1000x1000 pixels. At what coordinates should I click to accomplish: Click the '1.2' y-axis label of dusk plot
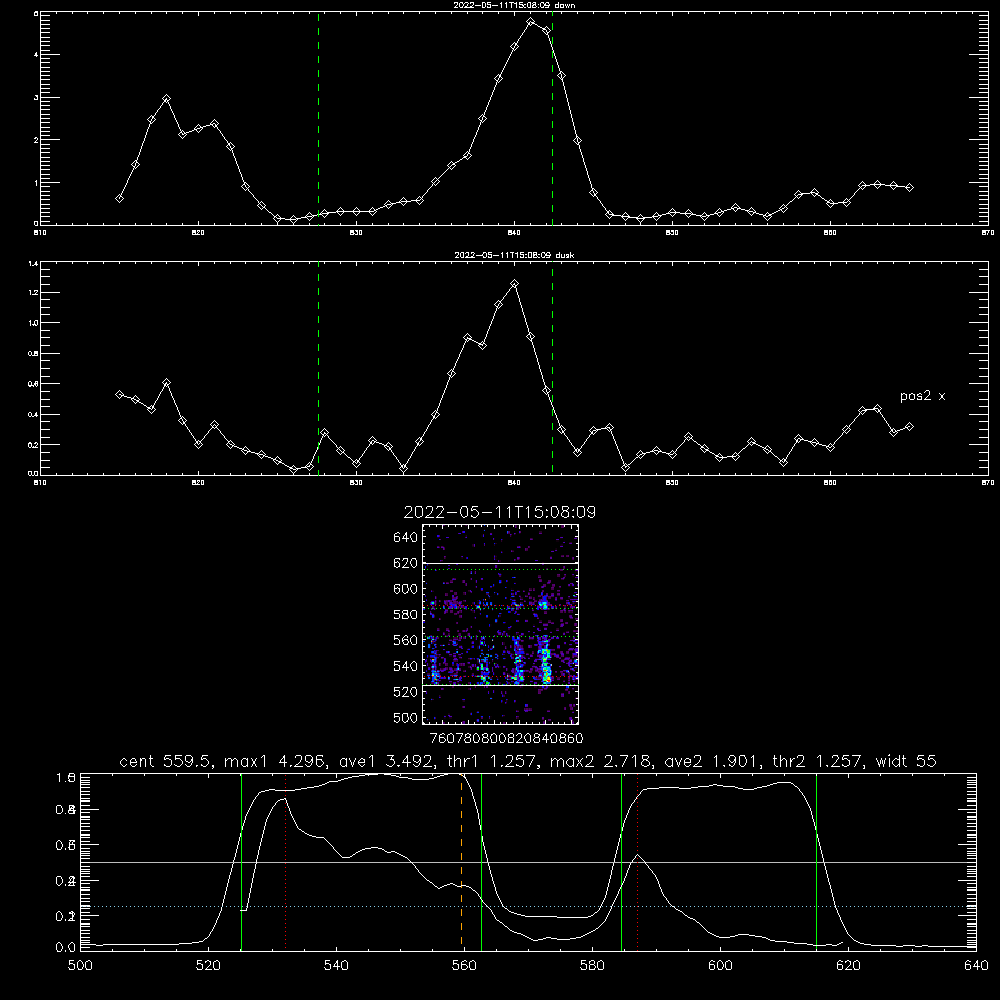[x=33, y=293]
